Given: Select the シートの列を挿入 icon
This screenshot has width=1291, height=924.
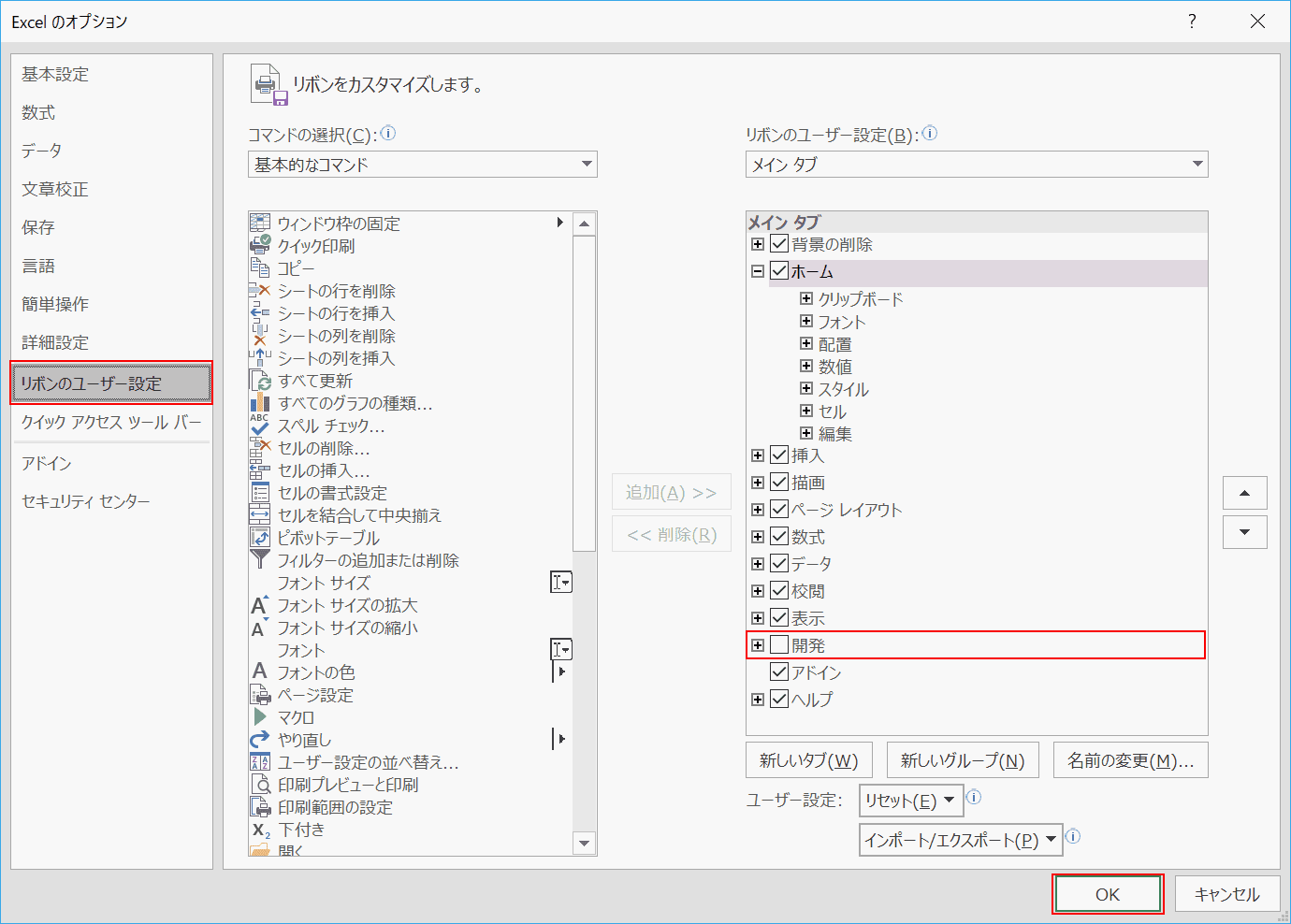Looking at the screenshot, I should pos(260,357).
